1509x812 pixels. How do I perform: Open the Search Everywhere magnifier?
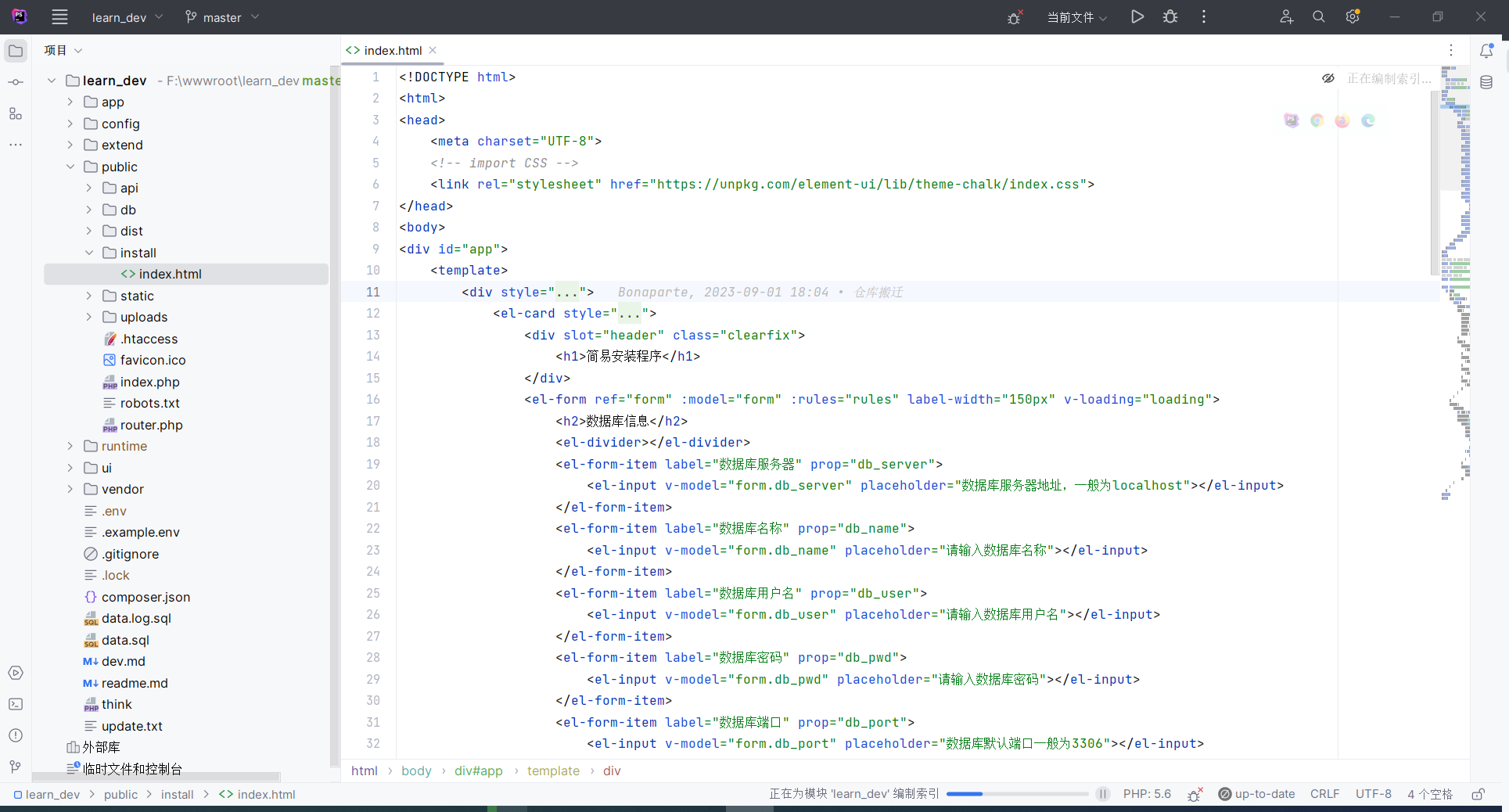[x=1319, y=16]
